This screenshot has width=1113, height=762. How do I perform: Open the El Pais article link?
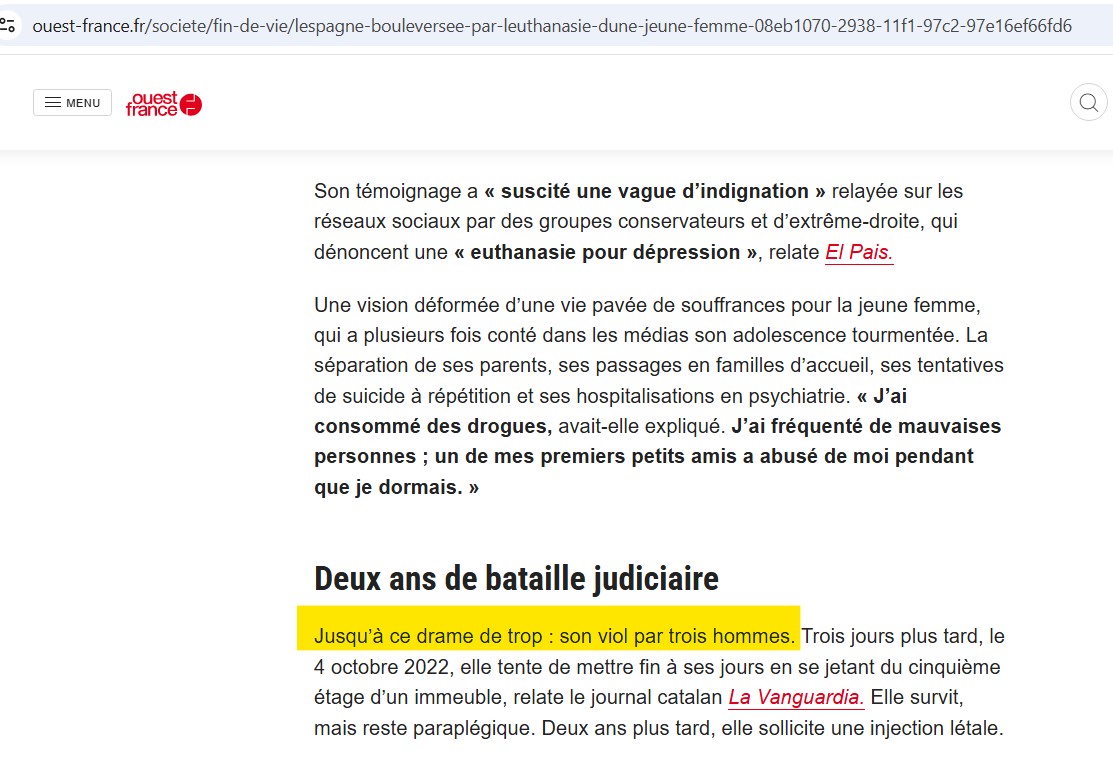[857, 252]
